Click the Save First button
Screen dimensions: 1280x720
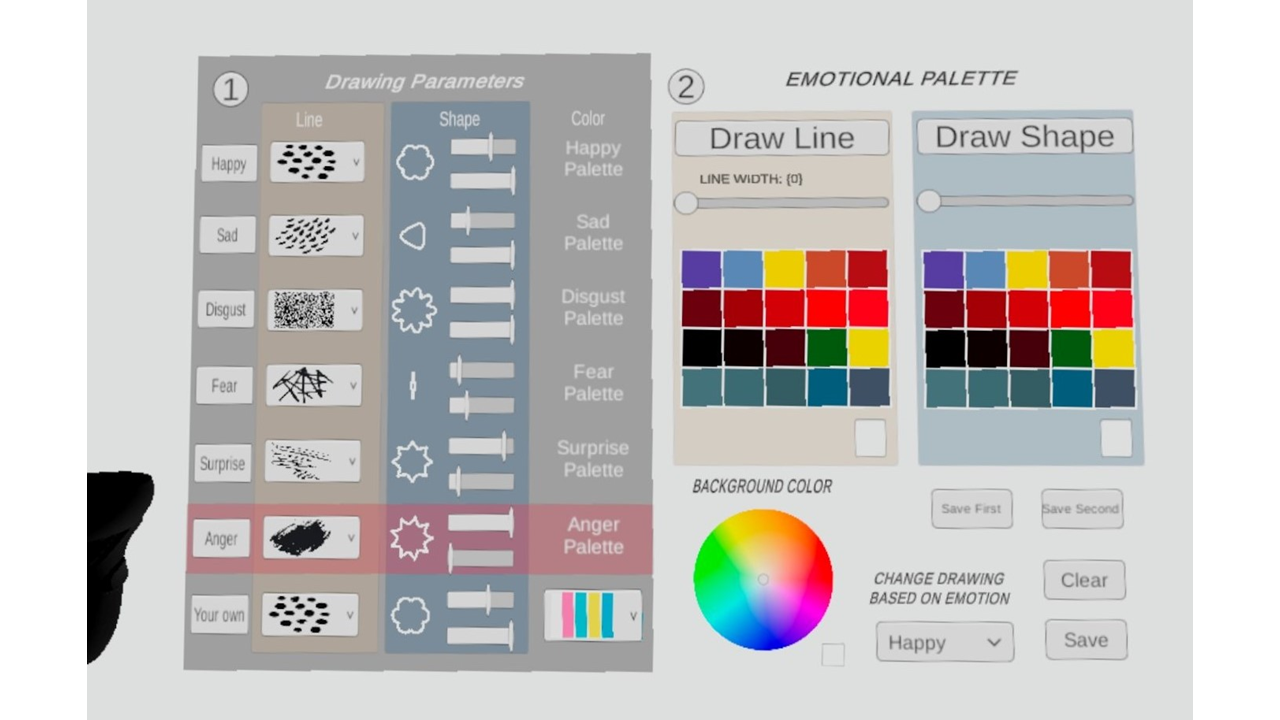[971, 508]
